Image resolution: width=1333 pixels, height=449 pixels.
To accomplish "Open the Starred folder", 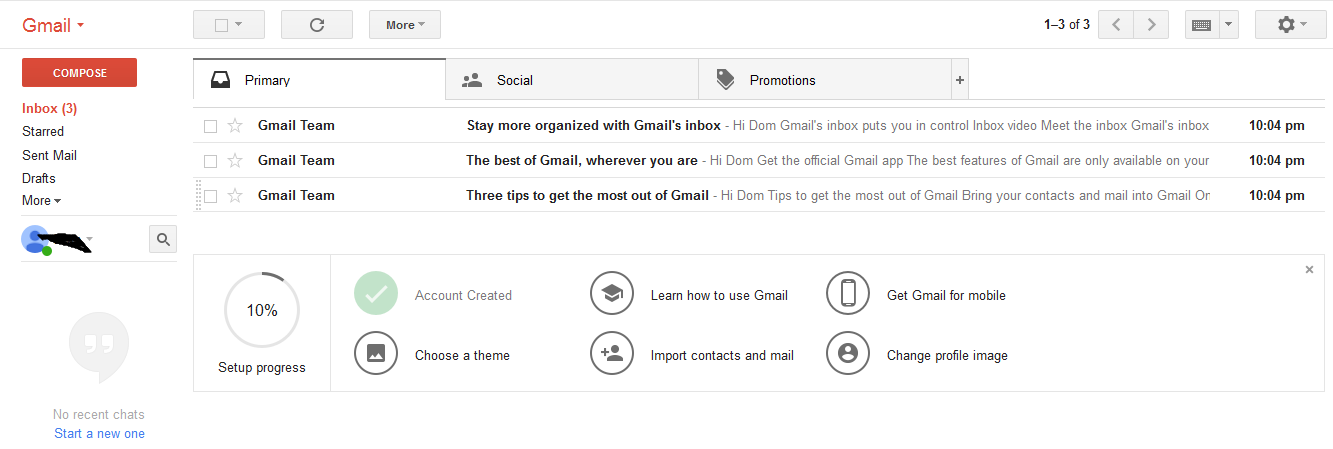I will [x=43, y=131].
